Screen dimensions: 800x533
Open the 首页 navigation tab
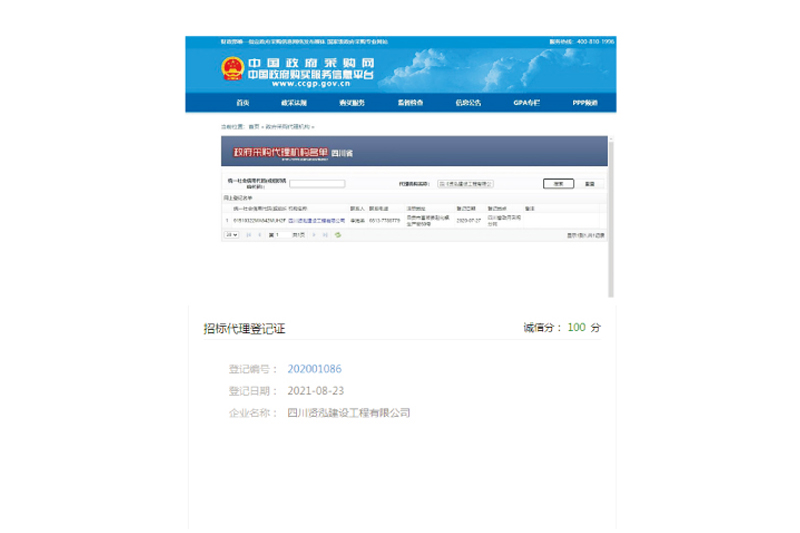pyautogui.click(x=243, y=103)
